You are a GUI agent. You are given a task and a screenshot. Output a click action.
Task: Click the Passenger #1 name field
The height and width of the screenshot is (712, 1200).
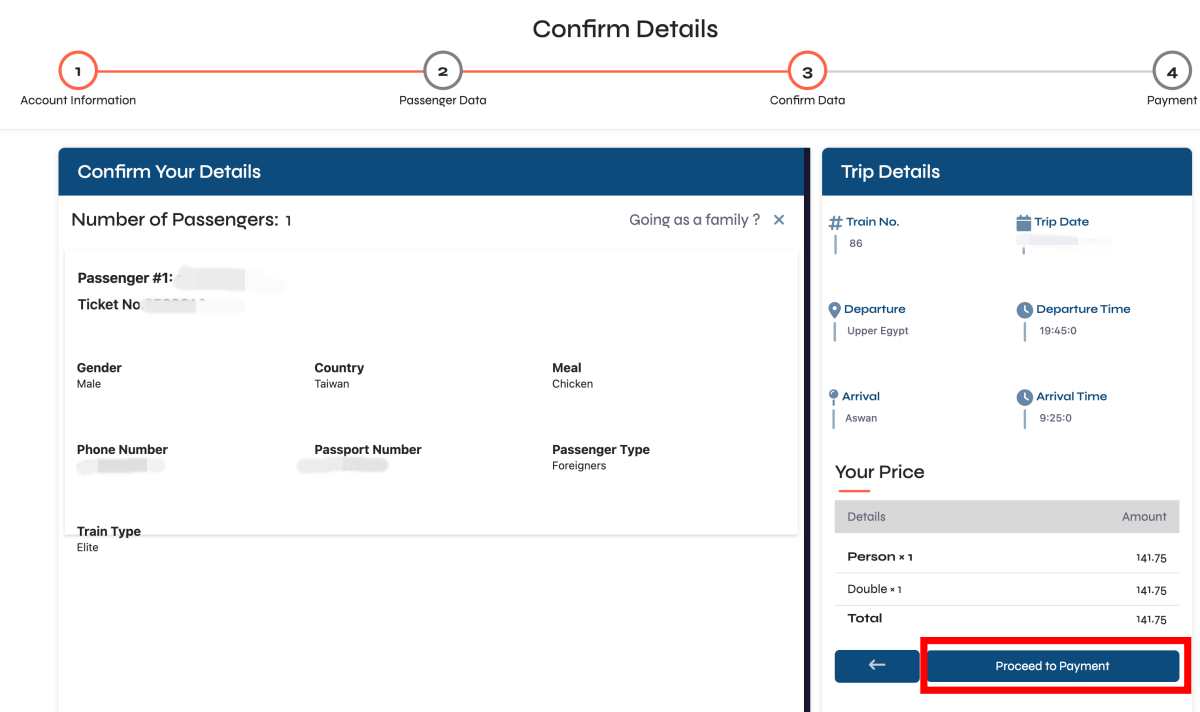pyautogui.click(x=228, y=279)
